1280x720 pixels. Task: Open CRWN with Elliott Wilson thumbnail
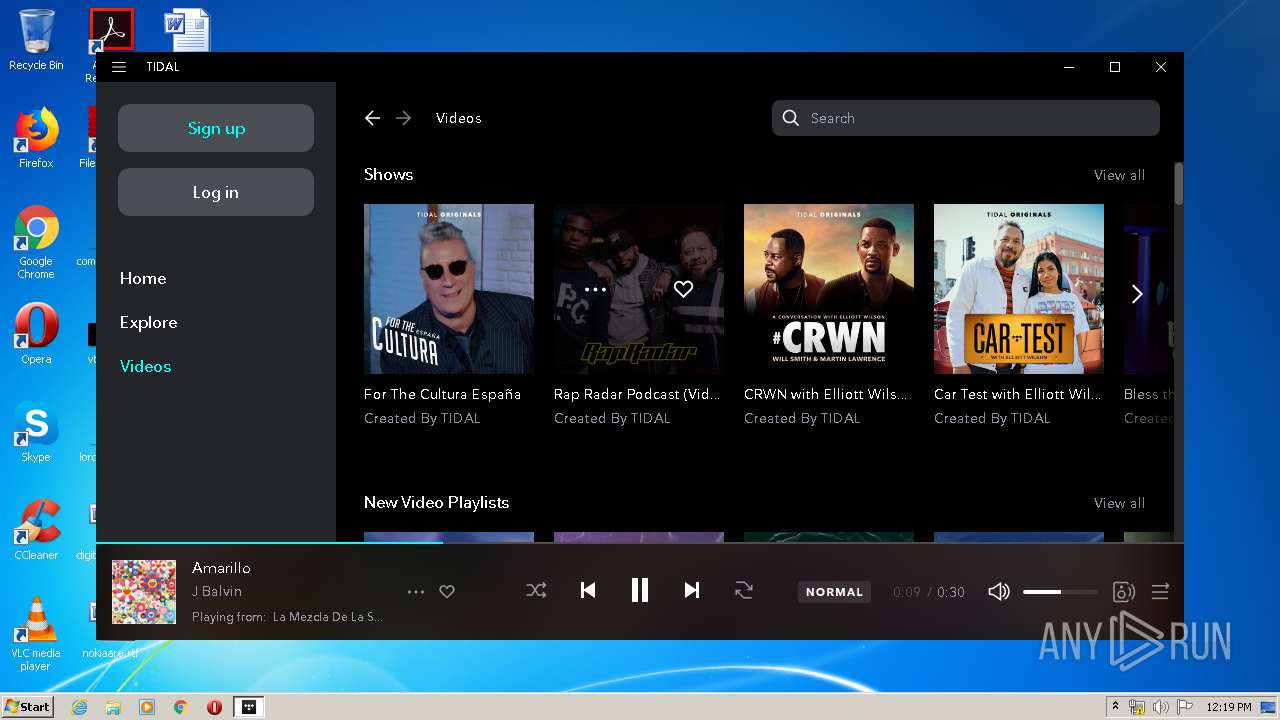click(x=829, y=289)
